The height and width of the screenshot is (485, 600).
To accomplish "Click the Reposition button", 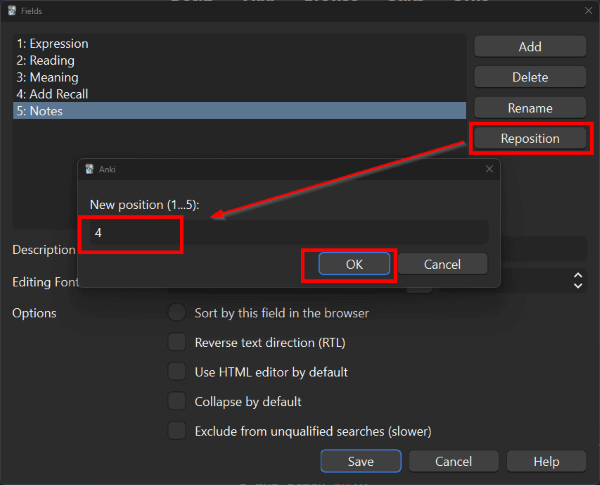I will pyautogui.click(x=530, y=138).
